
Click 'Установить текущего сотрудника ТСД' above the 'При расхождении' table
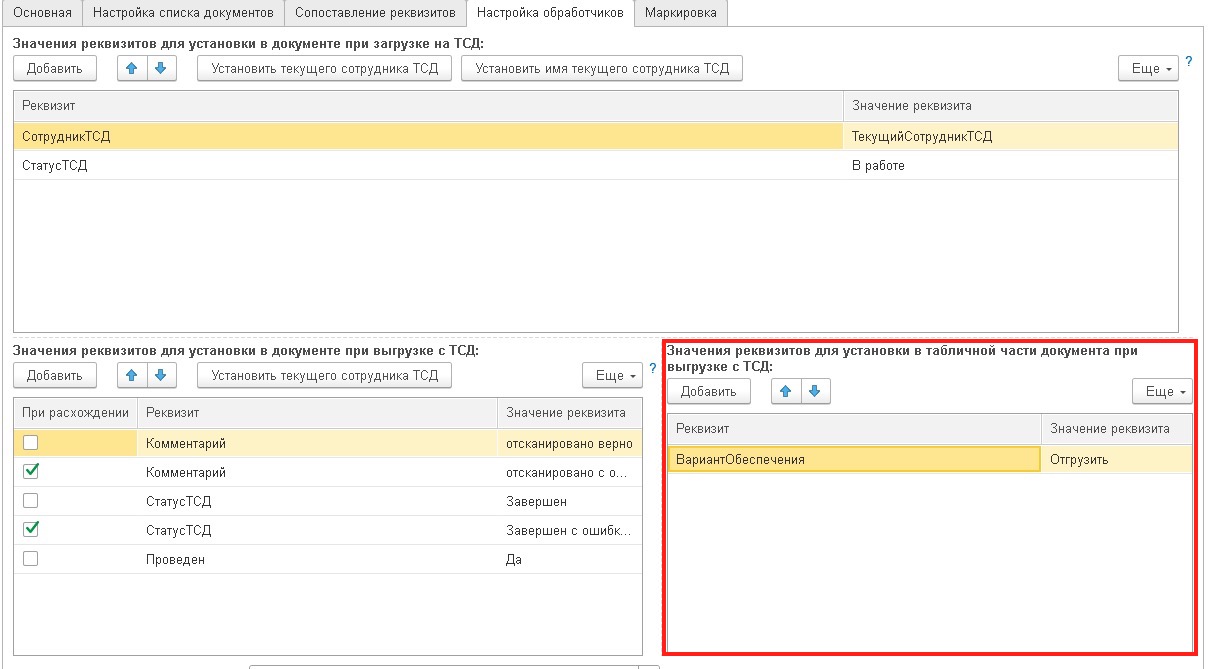pos(325,375)
